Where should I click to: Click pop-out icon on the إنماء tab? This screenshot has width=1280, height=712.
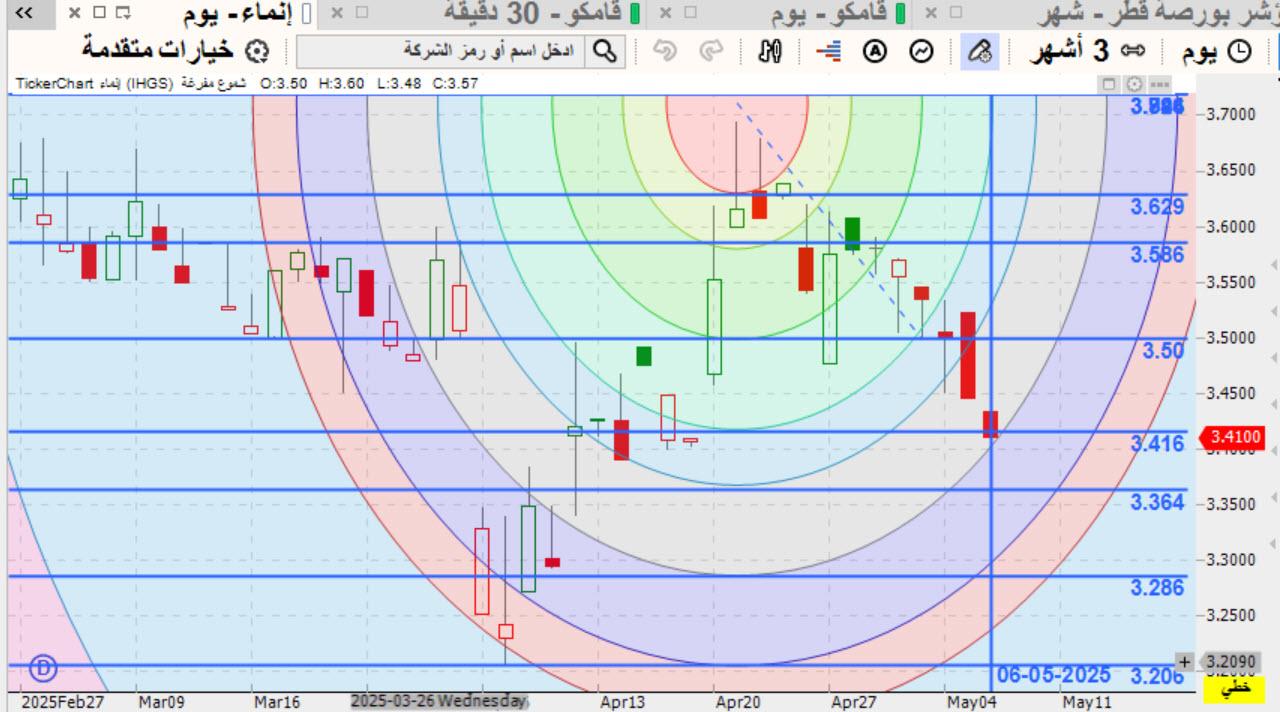[123, 13]
